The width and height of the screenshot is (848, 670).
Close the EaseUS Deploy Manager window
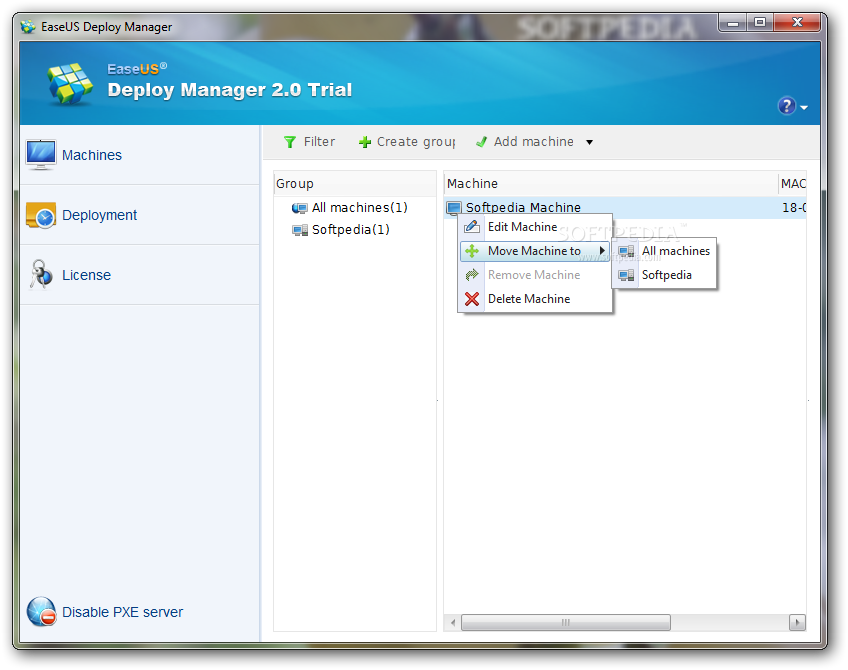pyautogui.click(x=797, y=23)
